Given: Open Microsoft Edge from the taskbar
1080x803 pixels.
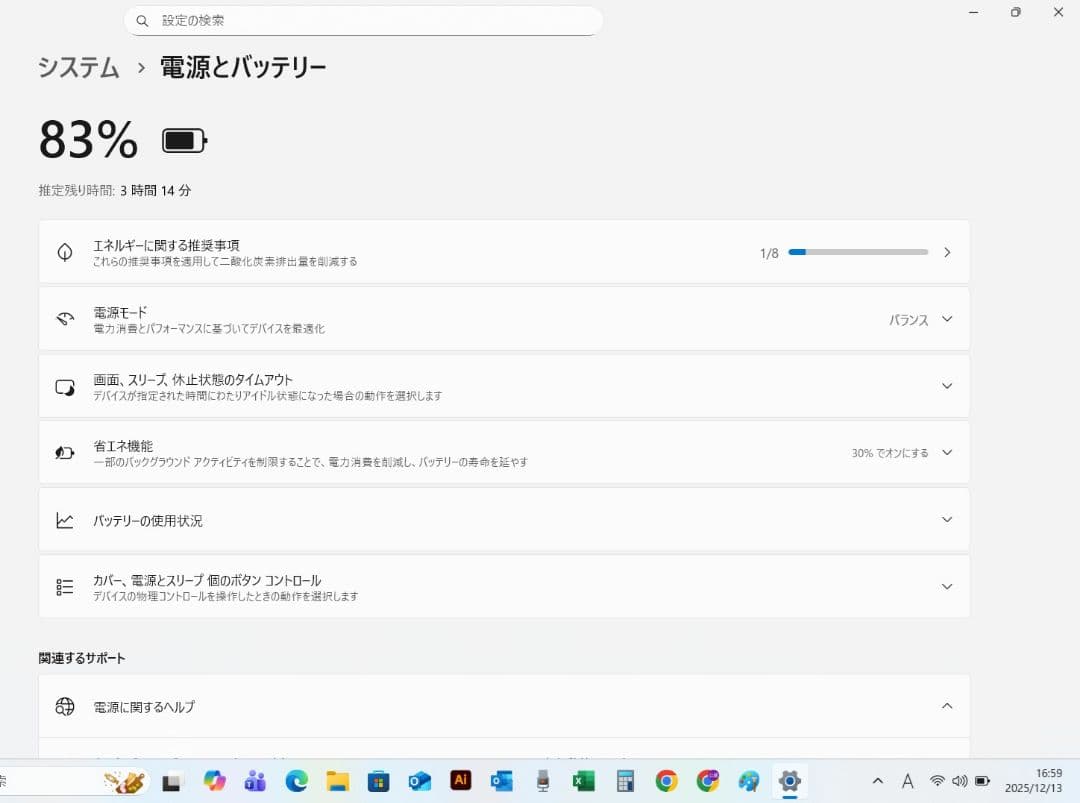Looking at the screenshot, I should click(295, 782).
